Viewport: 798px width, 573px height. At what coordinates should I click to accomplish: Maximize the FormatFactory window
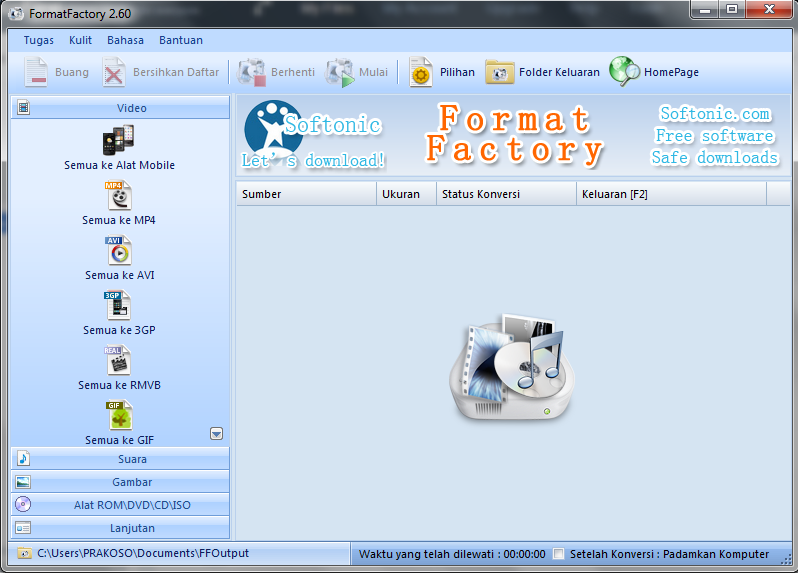pyautogui.click(x=732, y=10)
